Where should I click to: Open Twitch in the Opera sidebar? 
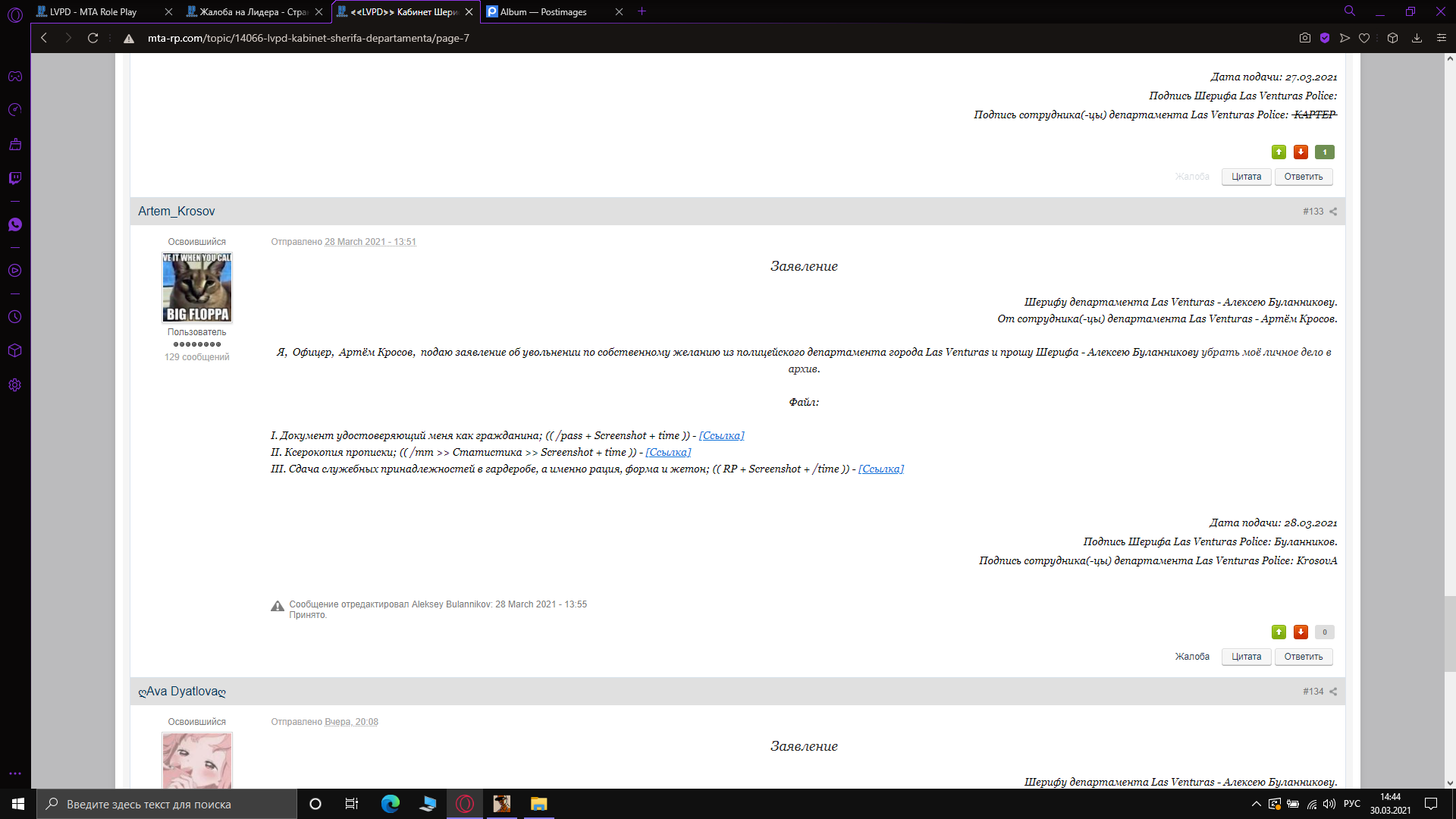[15, 178]
